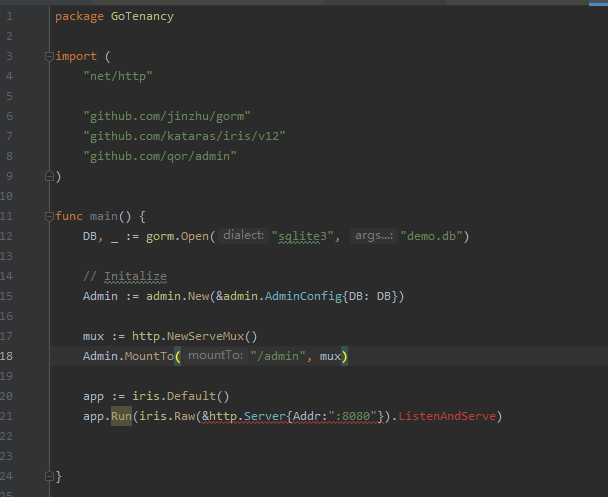
Task: Click the dialect parameter hint
Action: click(244, 235)
